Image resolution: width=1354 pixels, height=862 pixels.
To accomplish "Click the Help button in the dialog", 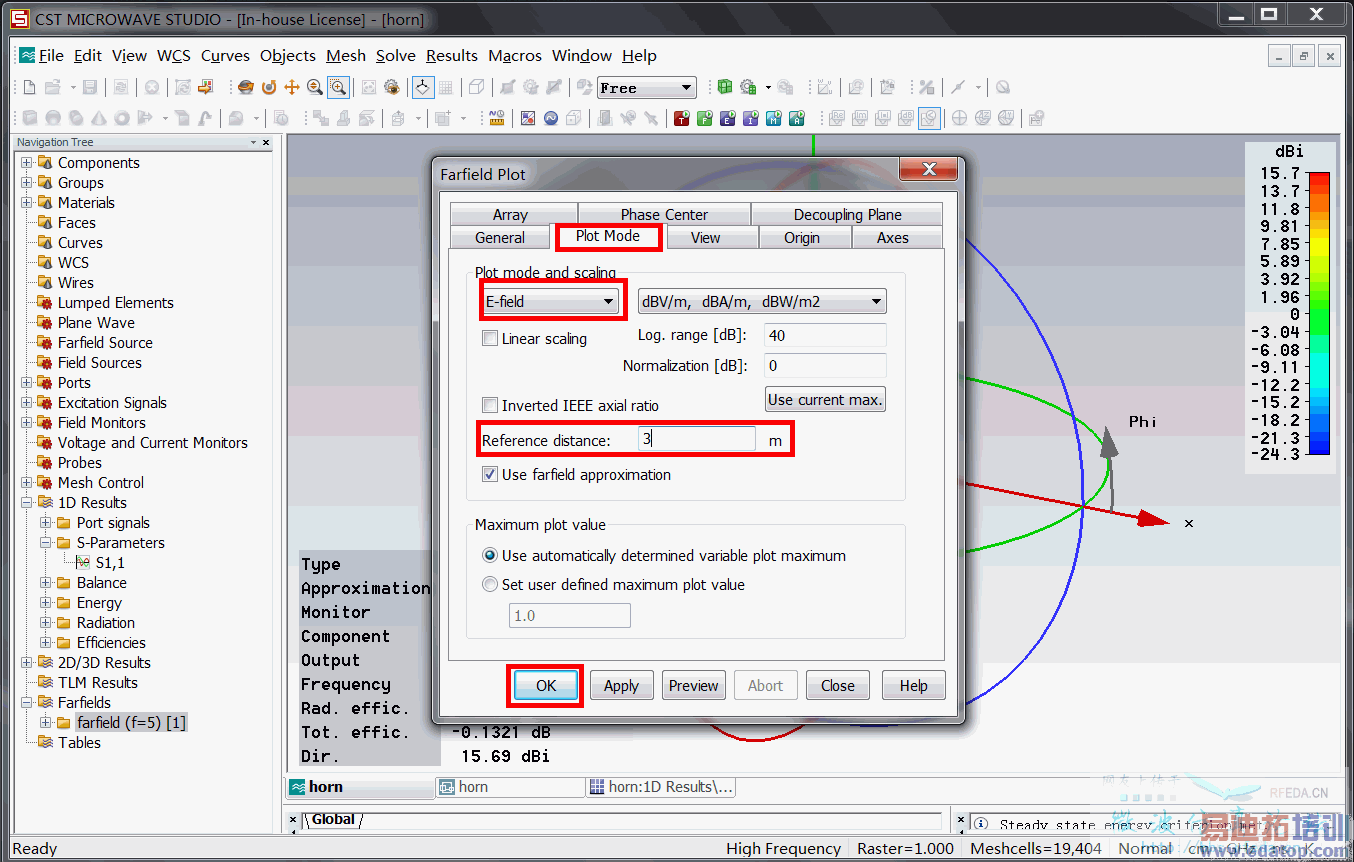I will click(914, 686).
